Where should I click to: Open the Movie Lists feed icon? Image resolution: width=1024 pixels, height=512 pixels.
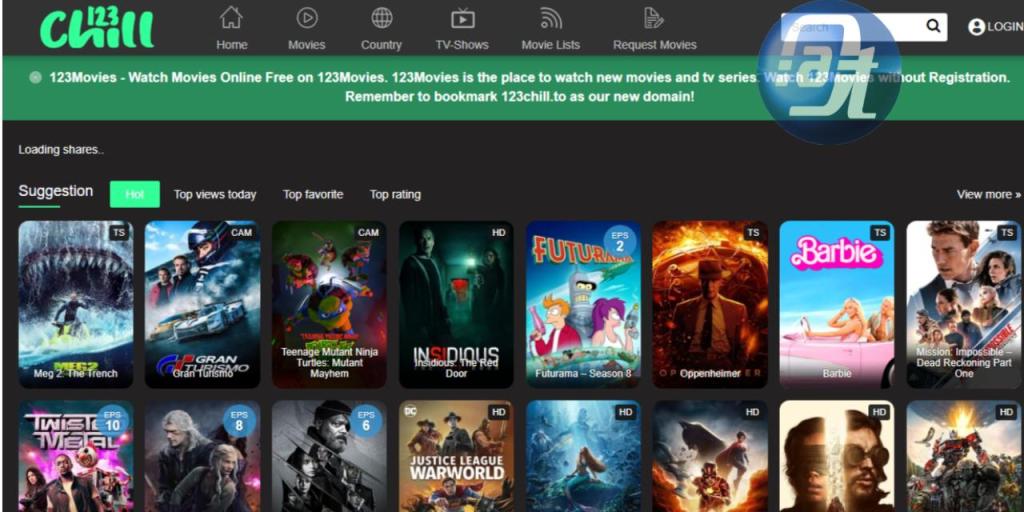click(x=551, y=18)
